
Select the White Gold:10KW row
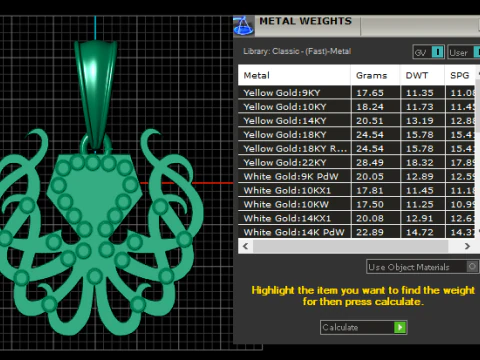[357, 205]
